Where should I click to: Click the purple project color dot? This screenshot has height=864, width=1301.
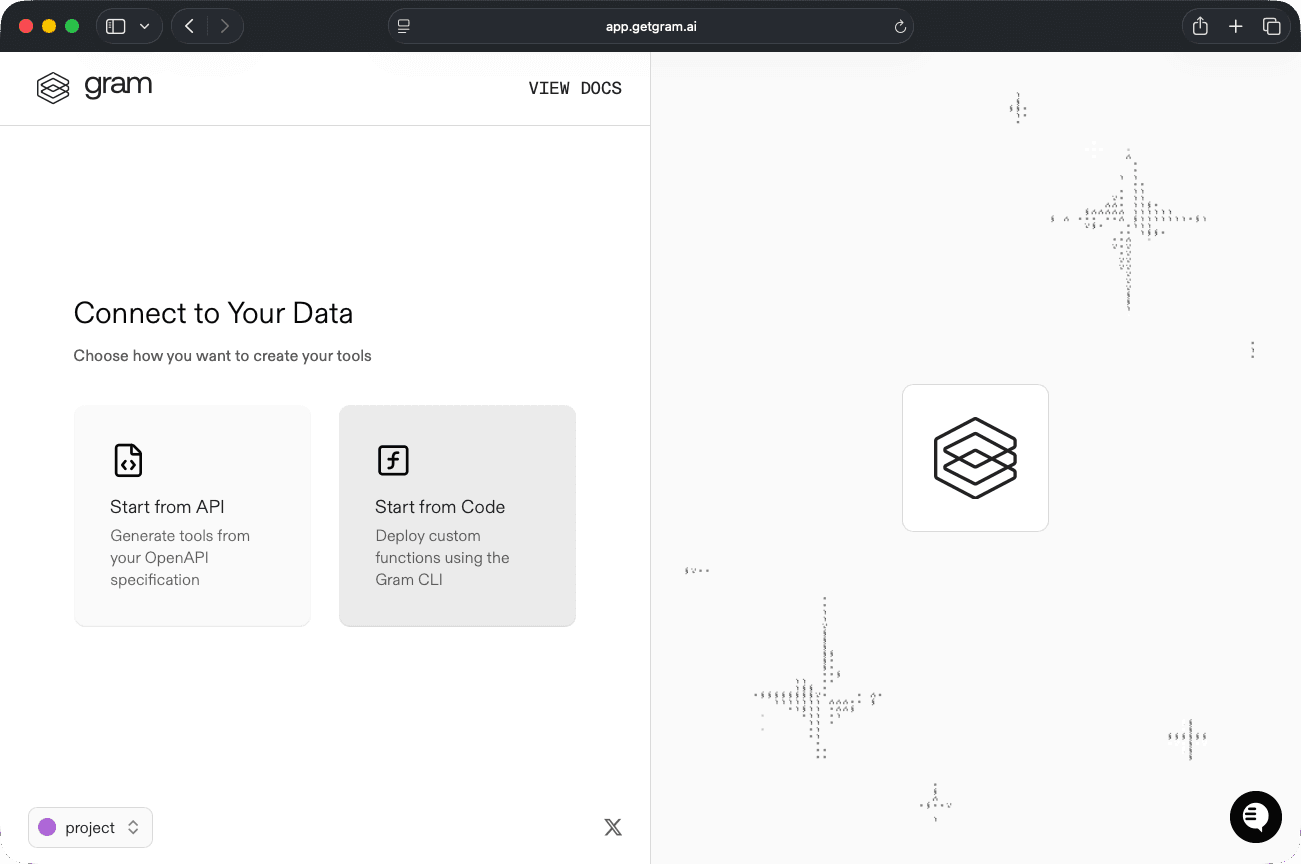(47, 827)
